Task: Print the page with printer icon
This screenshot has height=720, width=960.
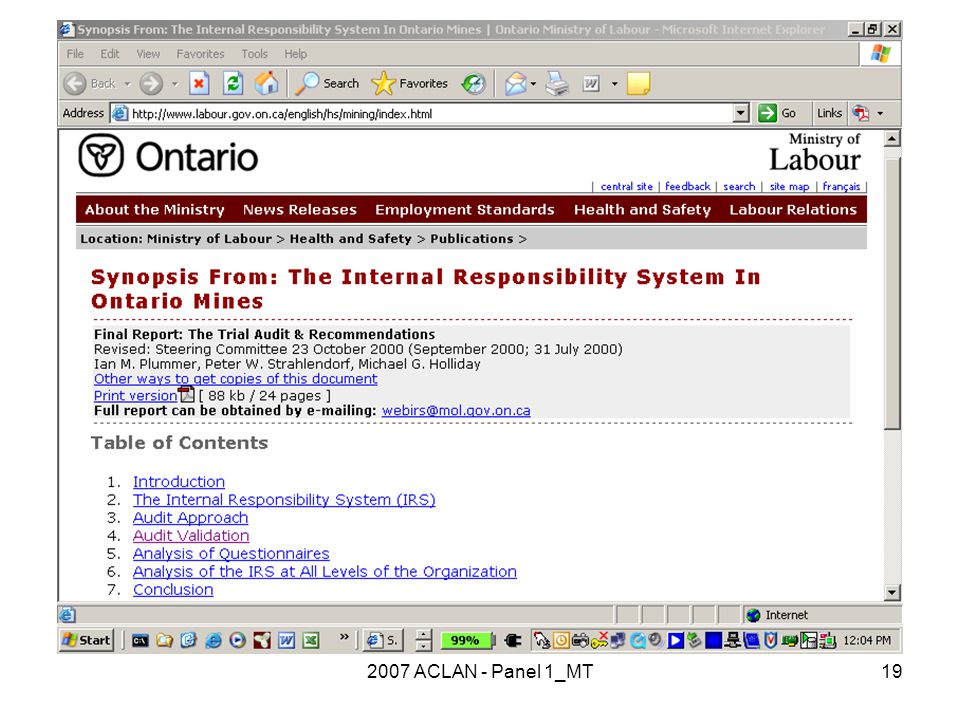Action: [x=557, y=83]
